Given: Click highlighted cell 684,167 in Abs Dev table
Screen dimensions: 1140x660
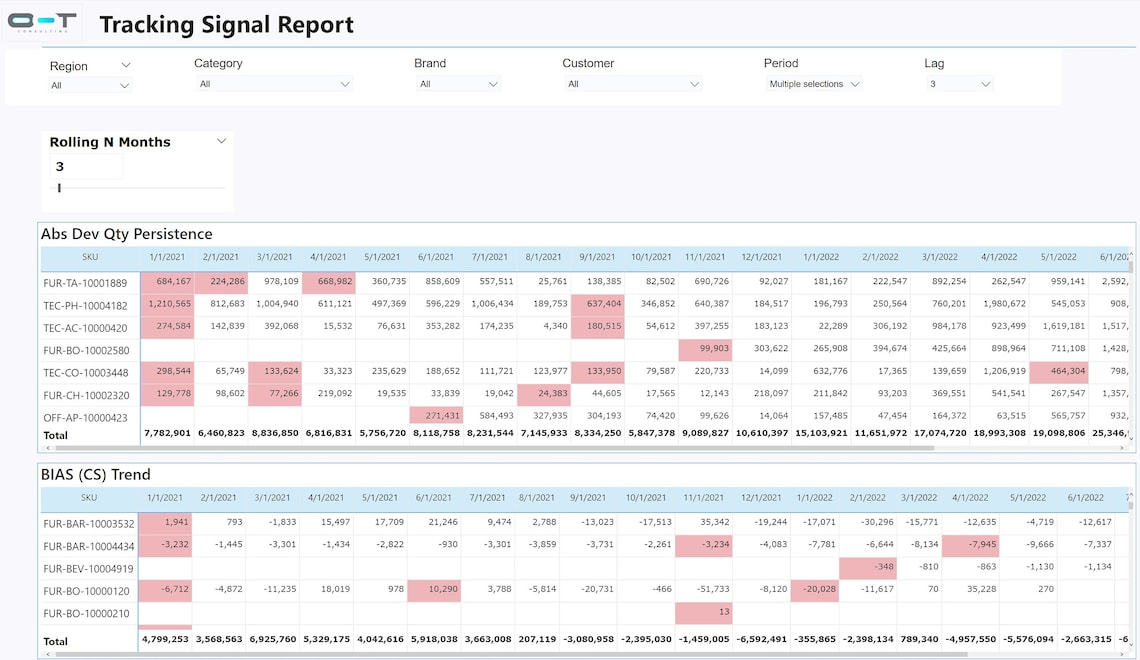Looking at the screenshot, I should click(x=166, y=283).
